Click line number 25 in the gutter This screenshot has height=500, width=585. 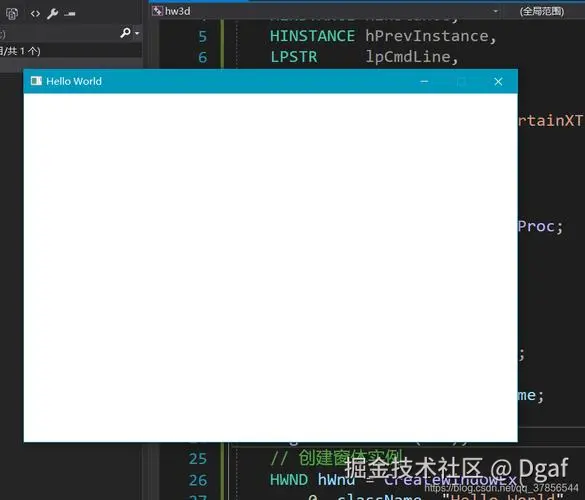[198, 459]
